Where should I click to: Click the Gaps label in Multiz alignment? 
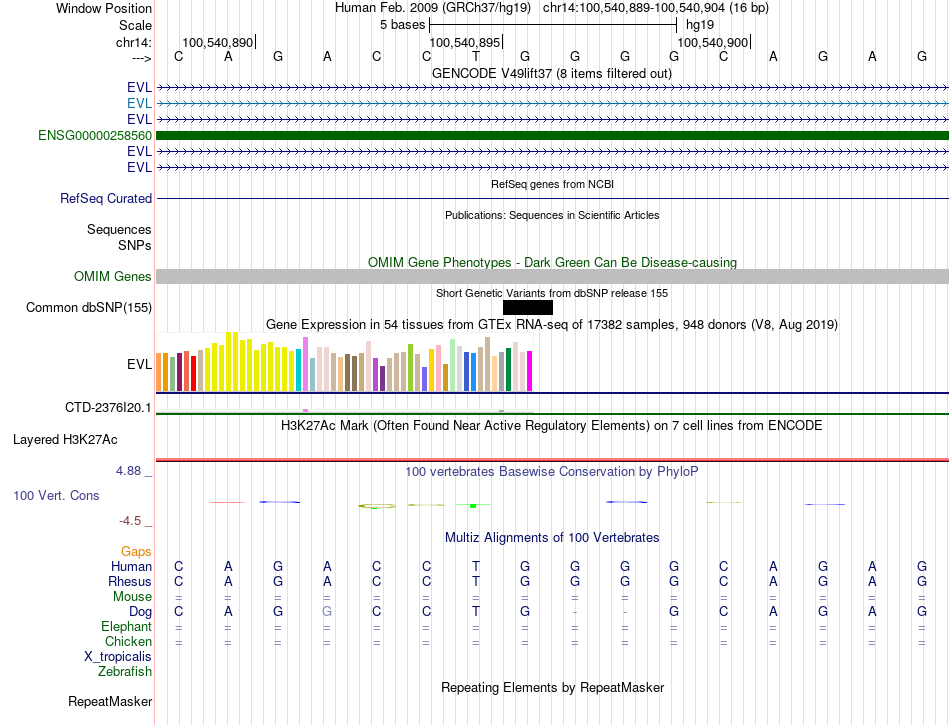[136, 551]
